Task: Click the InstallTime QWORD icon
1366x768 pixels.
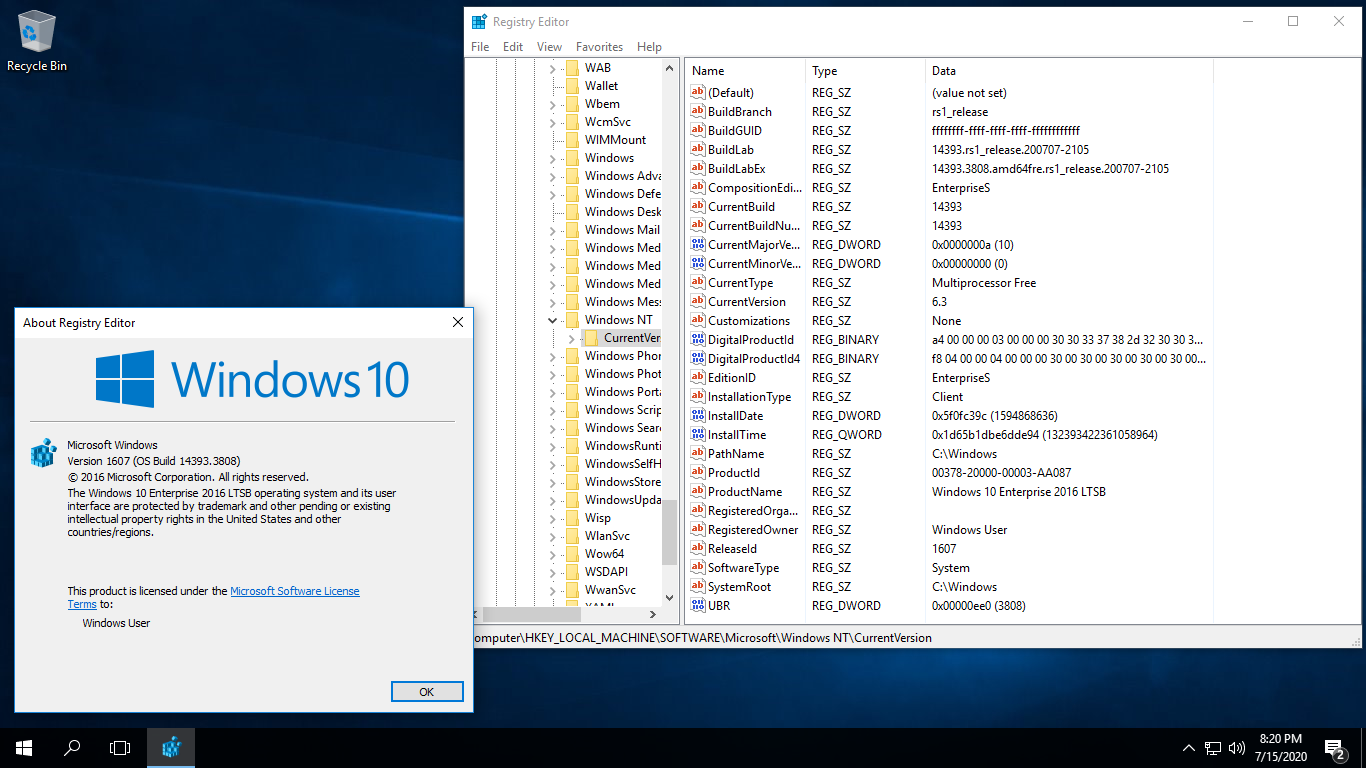Action: click(x=698, y=435)
